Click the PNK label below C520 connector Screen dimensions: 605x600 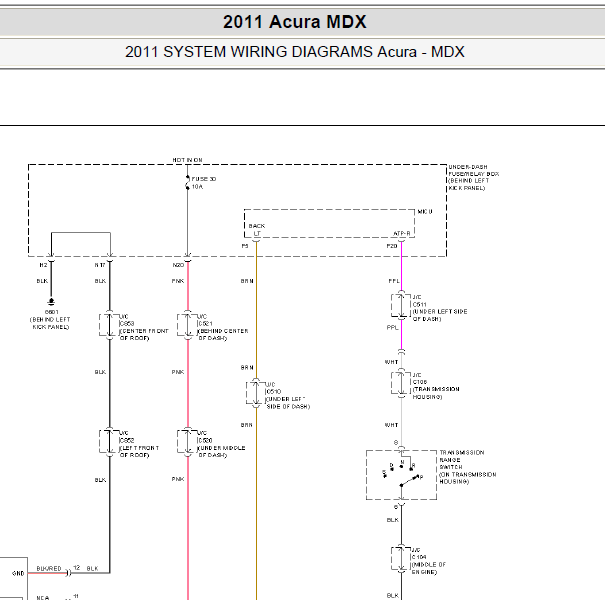click(x=177, y=479)
